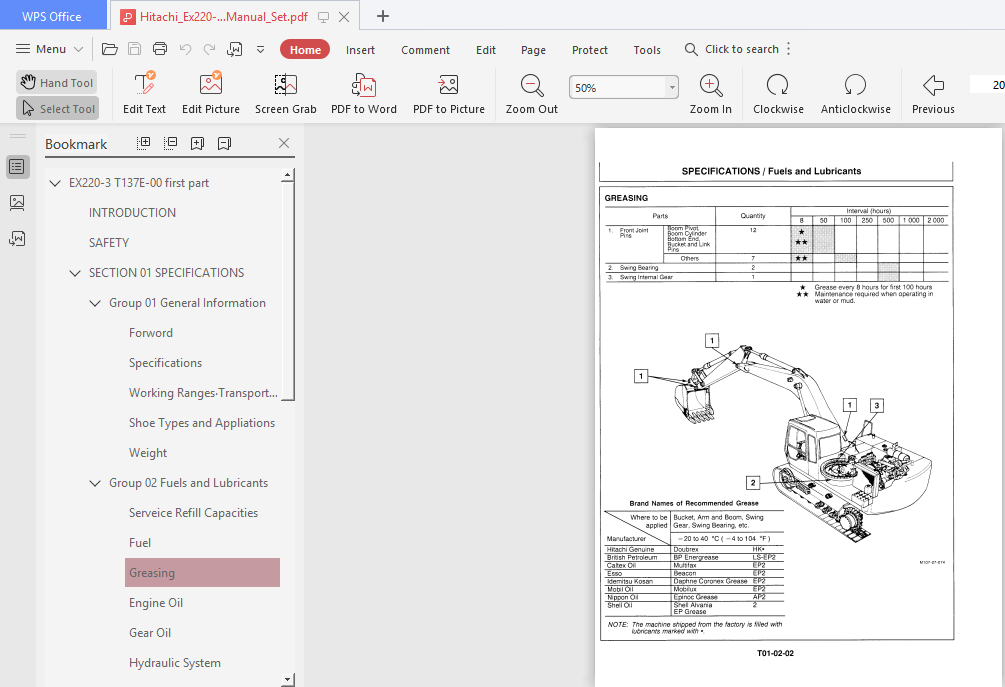Screen dimensions: 1005x687
Task: Open the Protect tab
Action: (x=590, y=50)
